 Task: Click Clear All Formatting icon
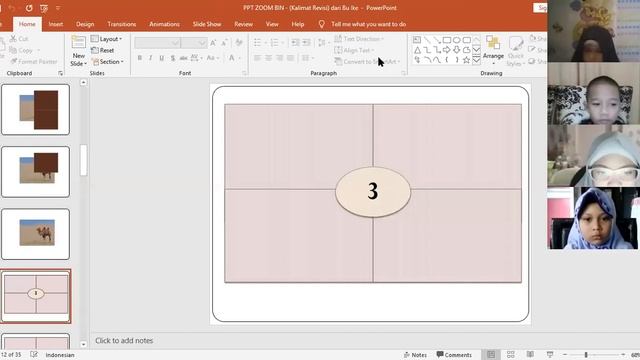point(239,43)
